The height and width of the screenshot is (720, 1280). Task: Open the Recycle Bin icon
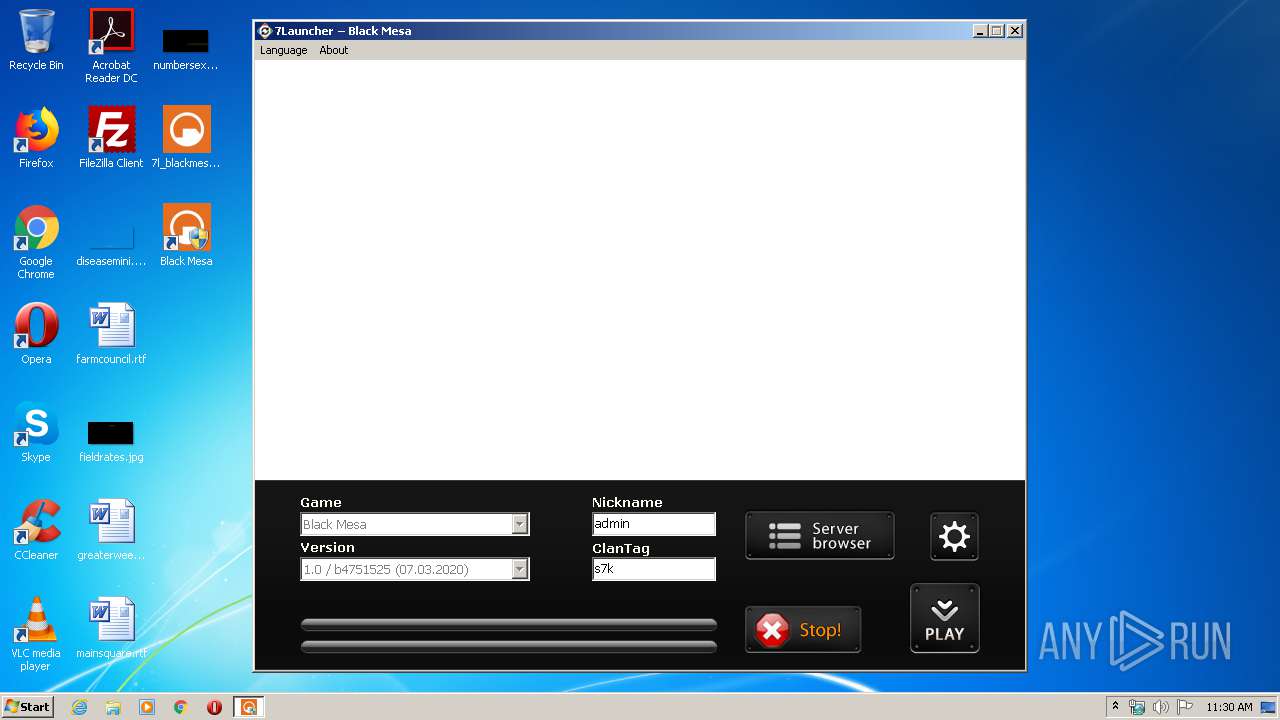point(36,40)
